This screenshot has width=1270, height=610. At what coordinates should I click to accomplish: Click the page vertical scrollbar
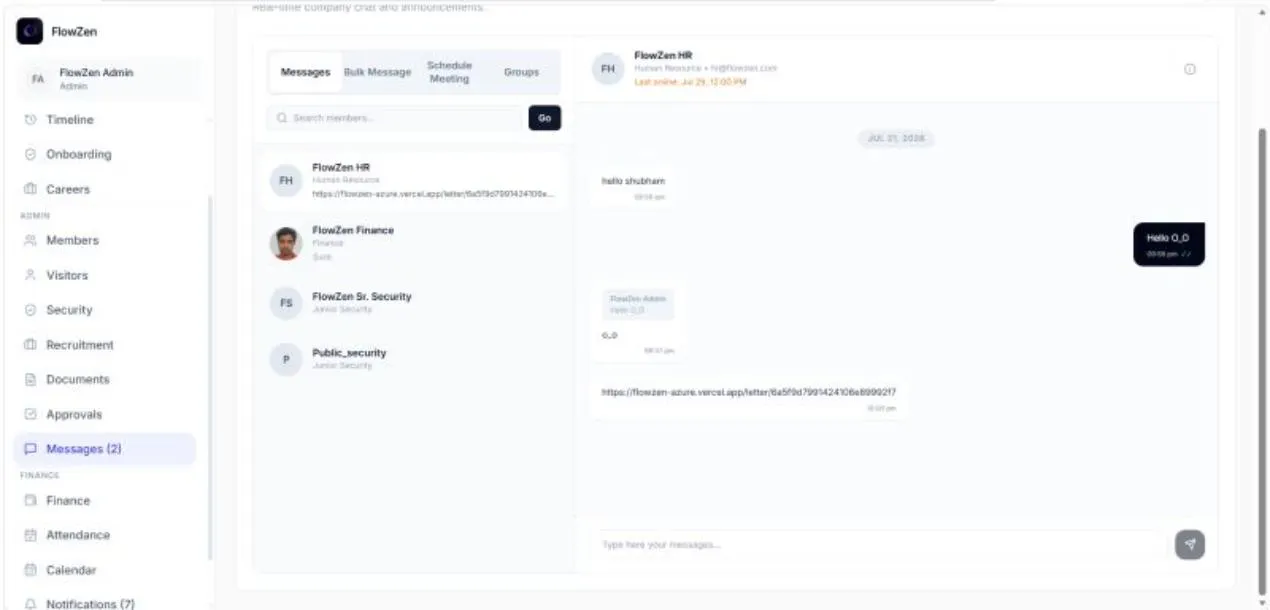coord(1261,360)
